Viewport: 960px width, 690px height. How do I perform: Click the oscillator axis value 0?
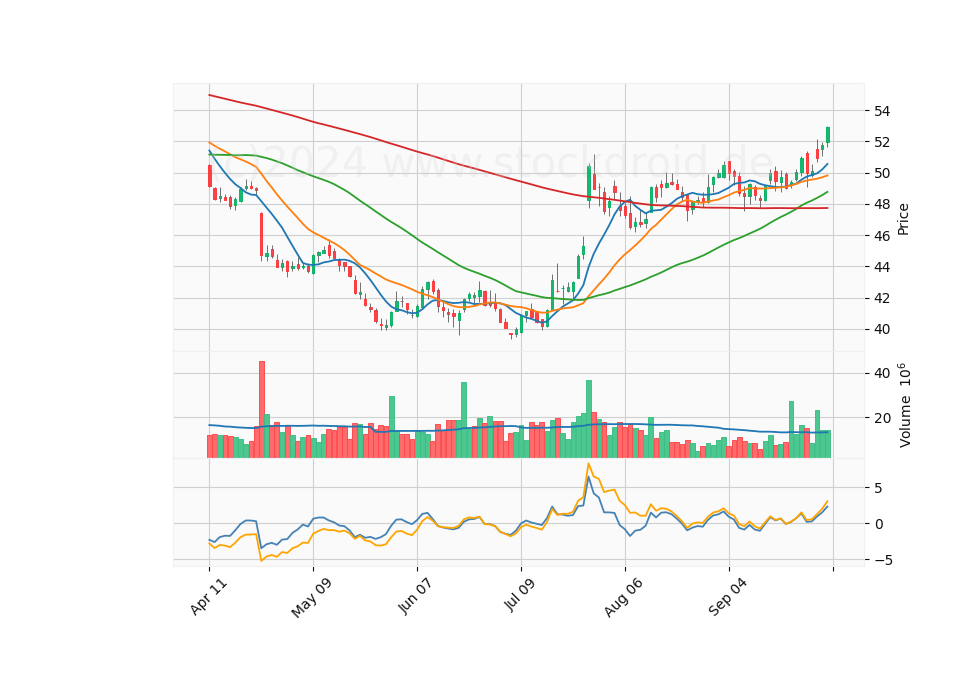879,524
